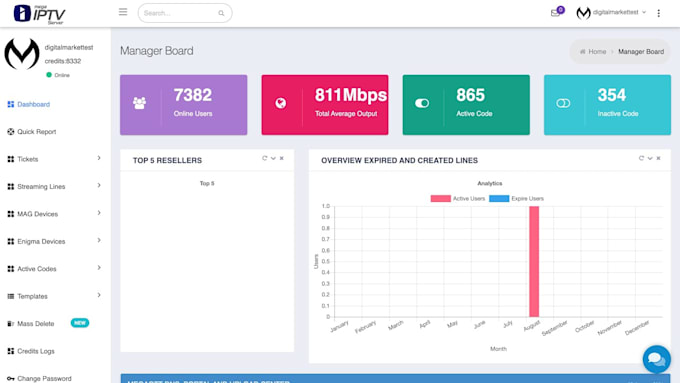Collapse the Overview Expired and Created Lines panel
This screenshot has width=680, height=383.
(650, 158)
